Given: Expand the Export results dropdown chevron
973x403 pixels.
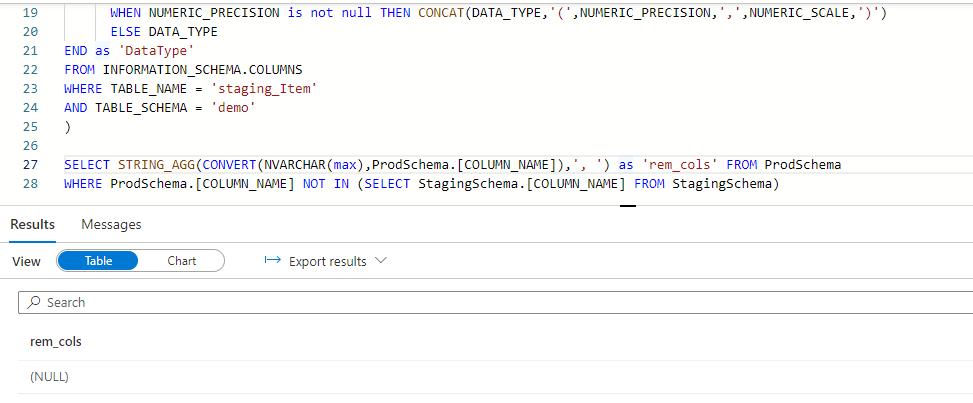Looking at the screenshot, I should pyautogui.click(x=380, y=261).
